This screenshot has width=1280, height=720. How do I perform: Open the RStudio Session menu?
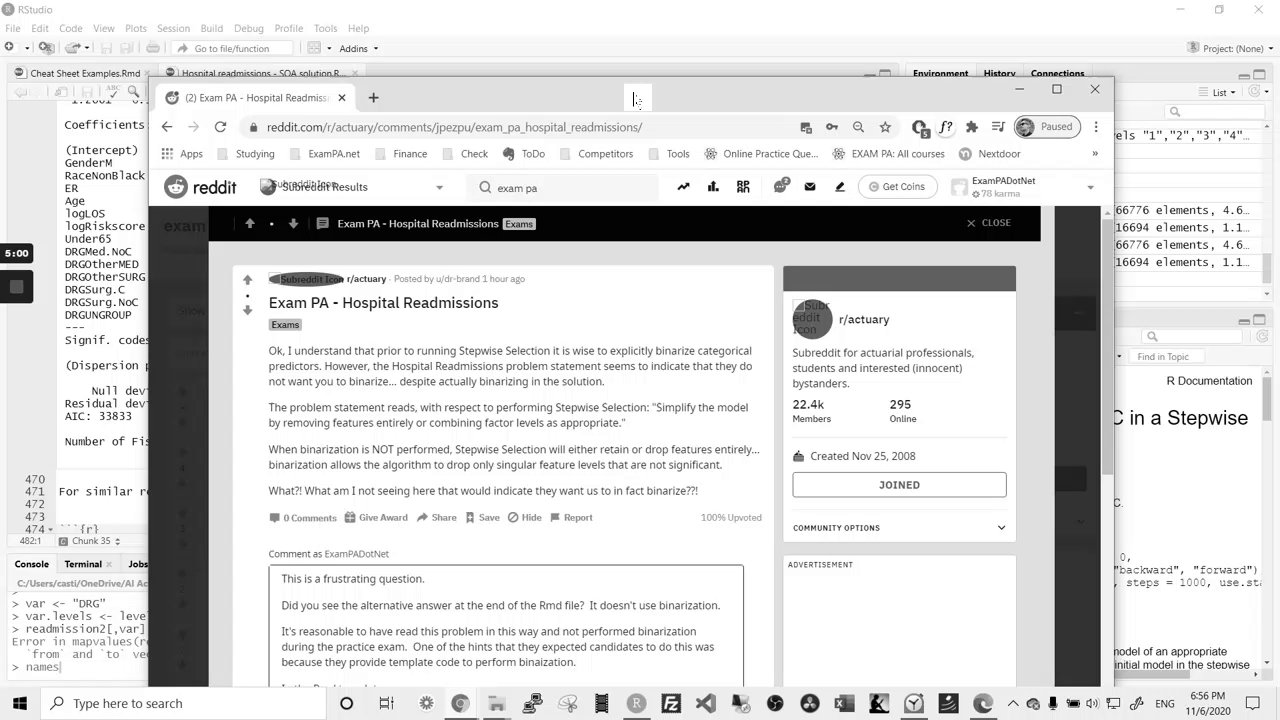pyautogui.click(x=173, y=28)
